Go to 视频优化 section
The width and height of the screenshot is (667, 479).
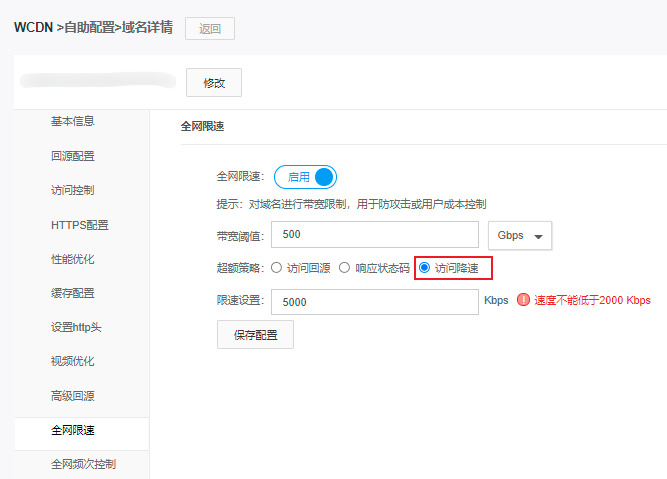(x=73, y=361)
